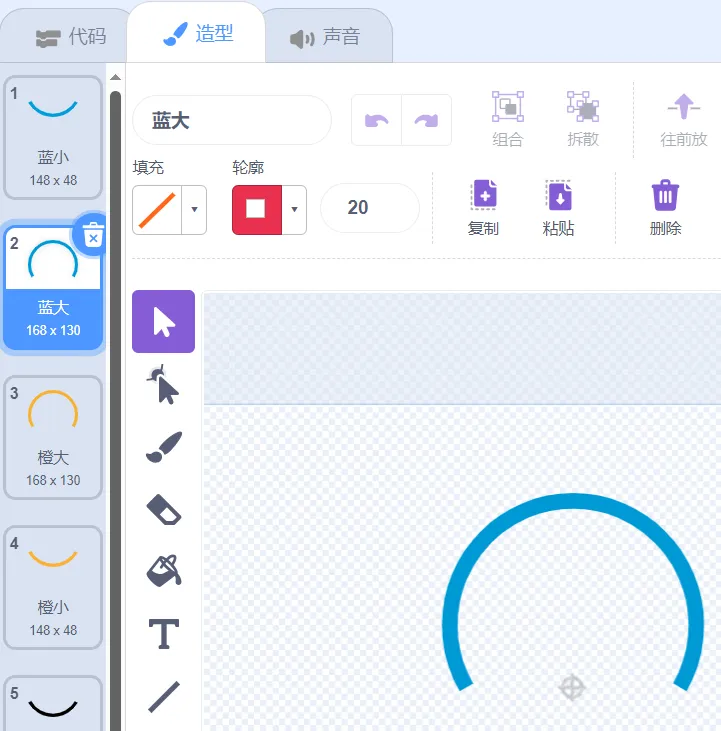This screenshot has height=731, width=721.
Task: Click the 删除 trash icon
Action: click(x=665, y=195)
